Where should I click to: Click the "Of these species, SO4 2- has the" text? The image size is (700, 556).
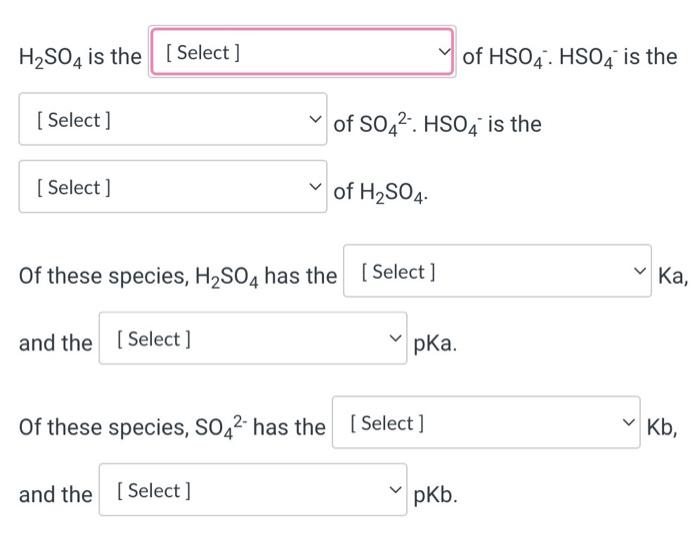pos(172,428)
